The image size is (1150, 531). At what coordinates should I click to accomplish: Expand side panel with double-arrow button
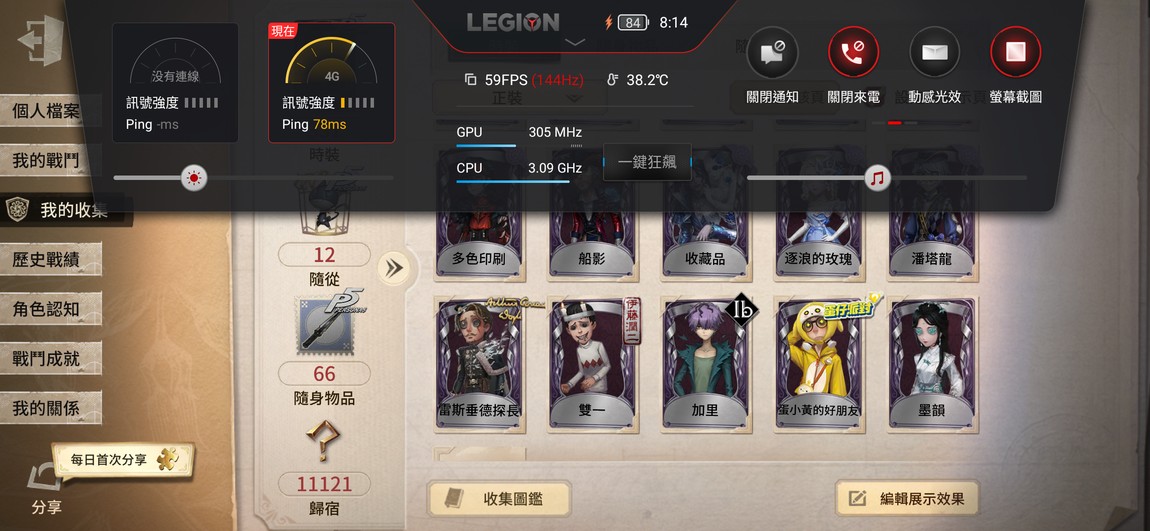click(x=394, y=268)
